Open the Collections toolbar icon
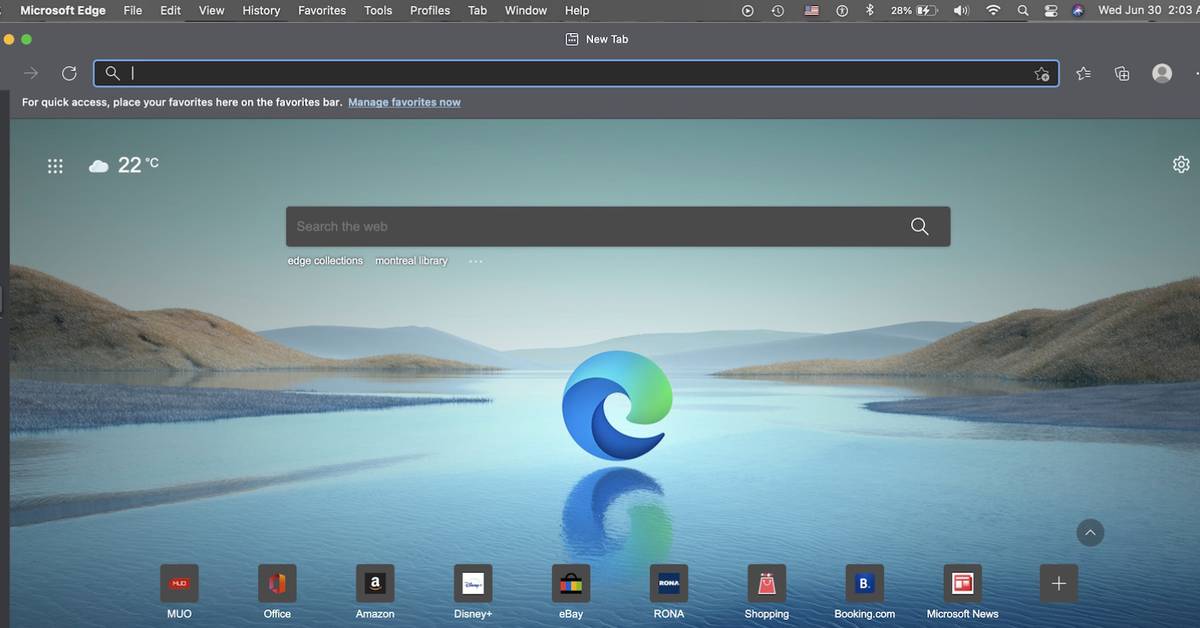 click(x=1122, y=73)
